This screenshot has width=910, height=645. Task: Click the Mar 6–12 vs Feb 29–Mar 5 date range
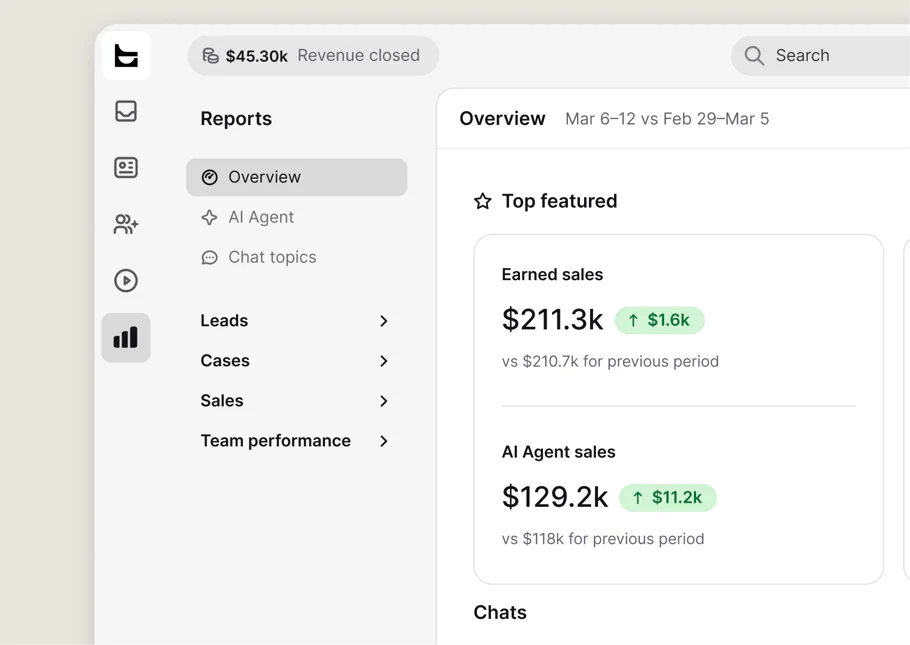pos(667,119)
